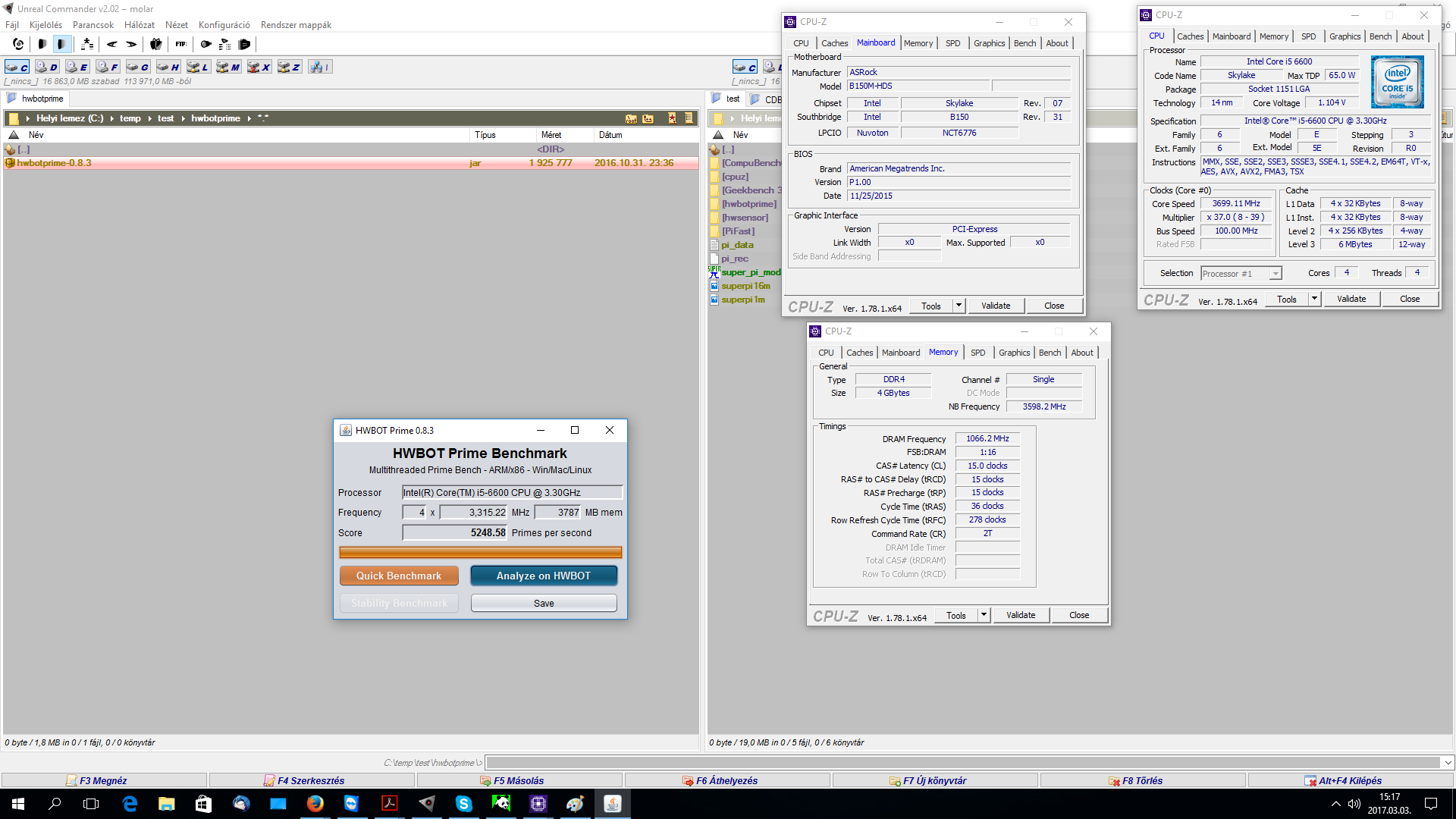Open network drive L
Viewport: 1456px width, 819px height.
pyautogui.click(x=199, y=67)
